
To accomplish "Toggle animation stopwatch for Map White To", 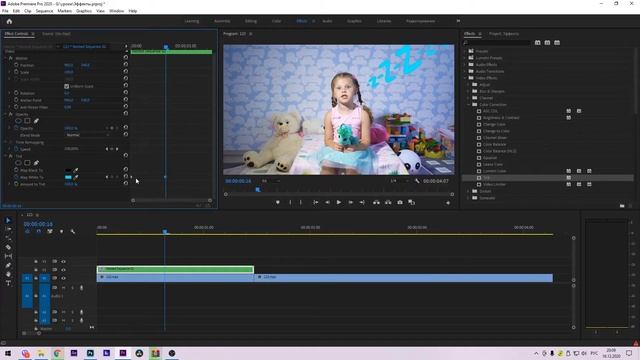I will [16, 177].
